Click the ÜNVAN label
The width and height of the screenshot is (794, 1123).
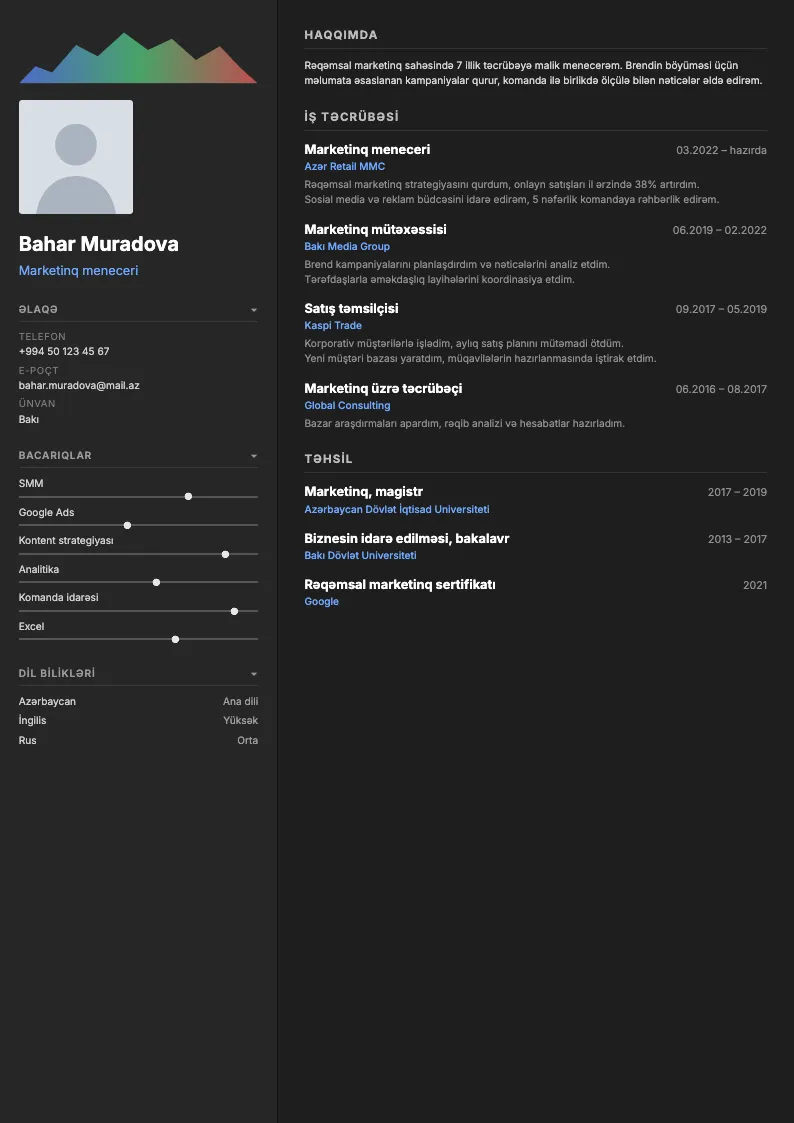[37, 403]
